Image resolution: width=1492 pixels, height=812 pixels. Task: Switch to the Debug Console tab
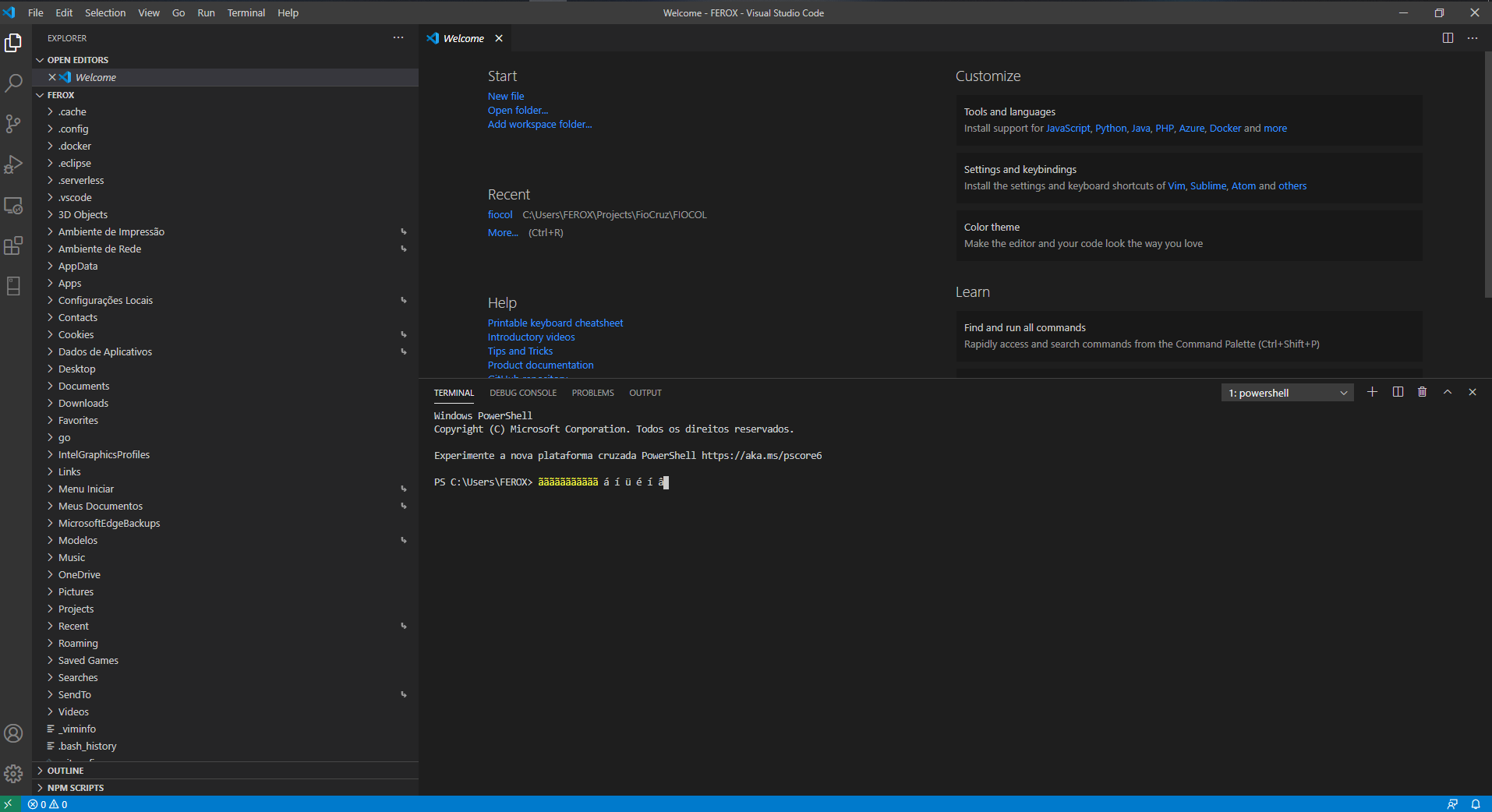point(523,393)
